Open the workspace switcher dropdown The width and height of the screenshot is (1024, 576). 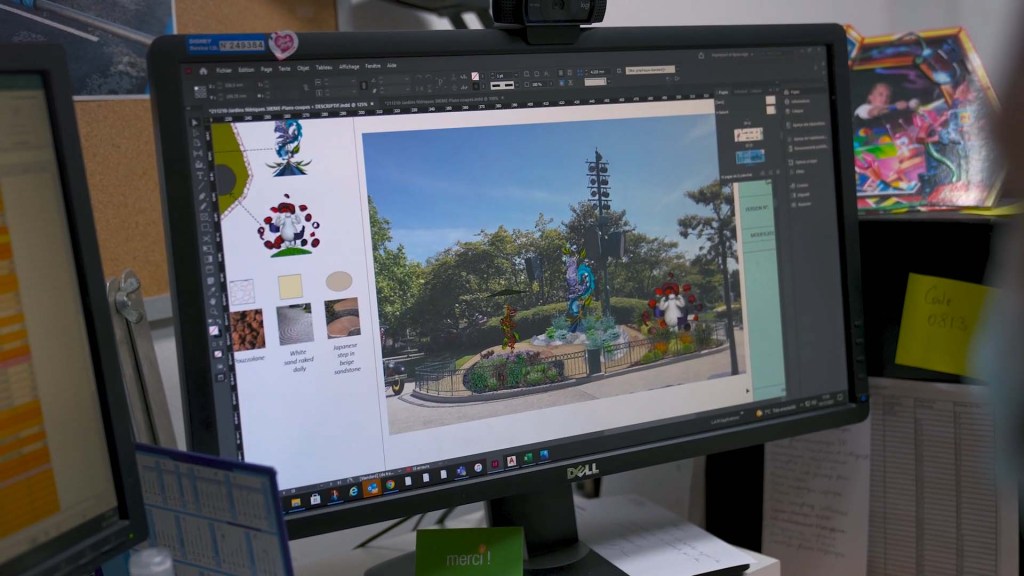tap(746, 54)
